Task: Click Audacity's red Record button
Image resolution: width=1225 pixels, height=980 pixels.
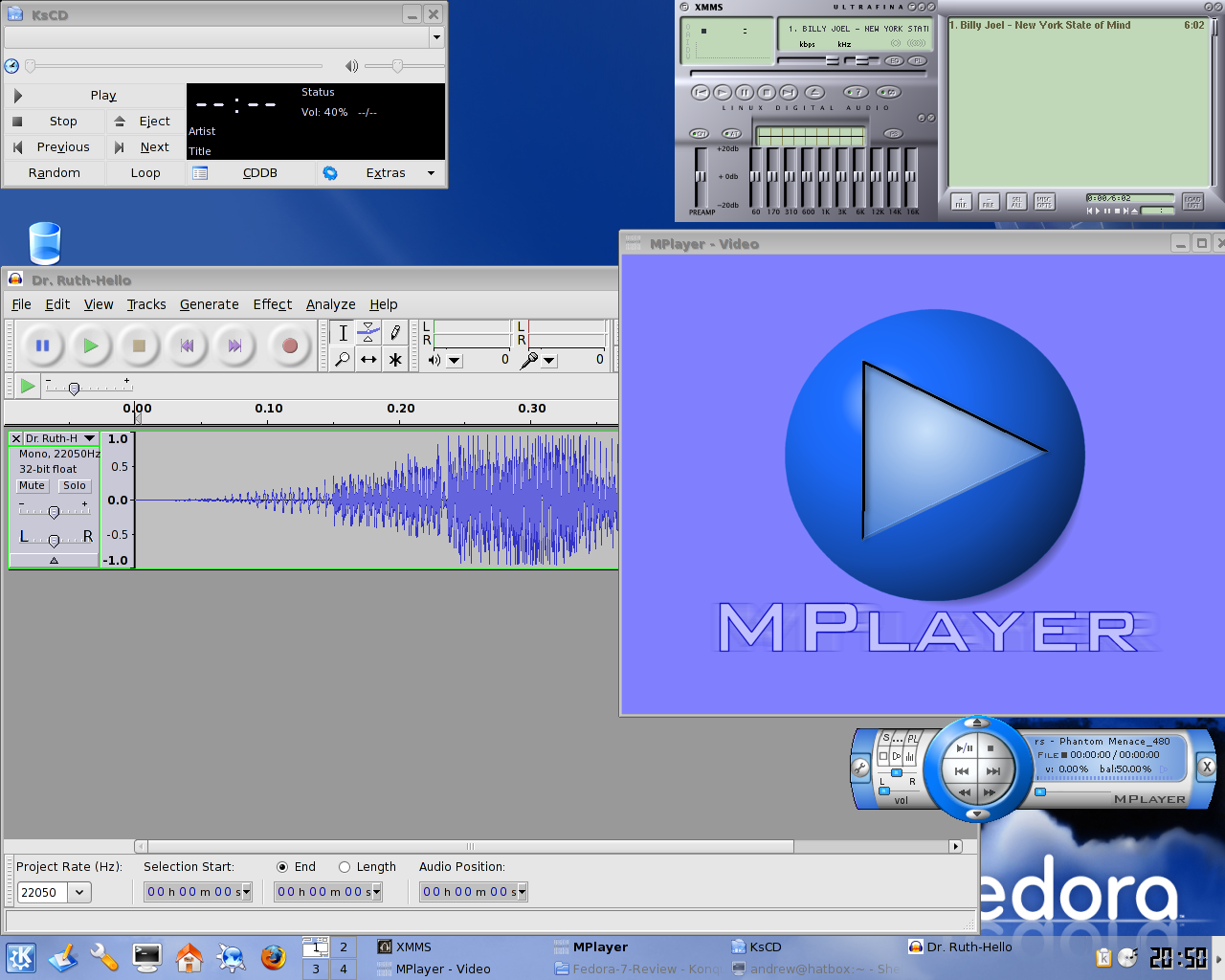Action: pyautogui.click(x=289, y=345)
